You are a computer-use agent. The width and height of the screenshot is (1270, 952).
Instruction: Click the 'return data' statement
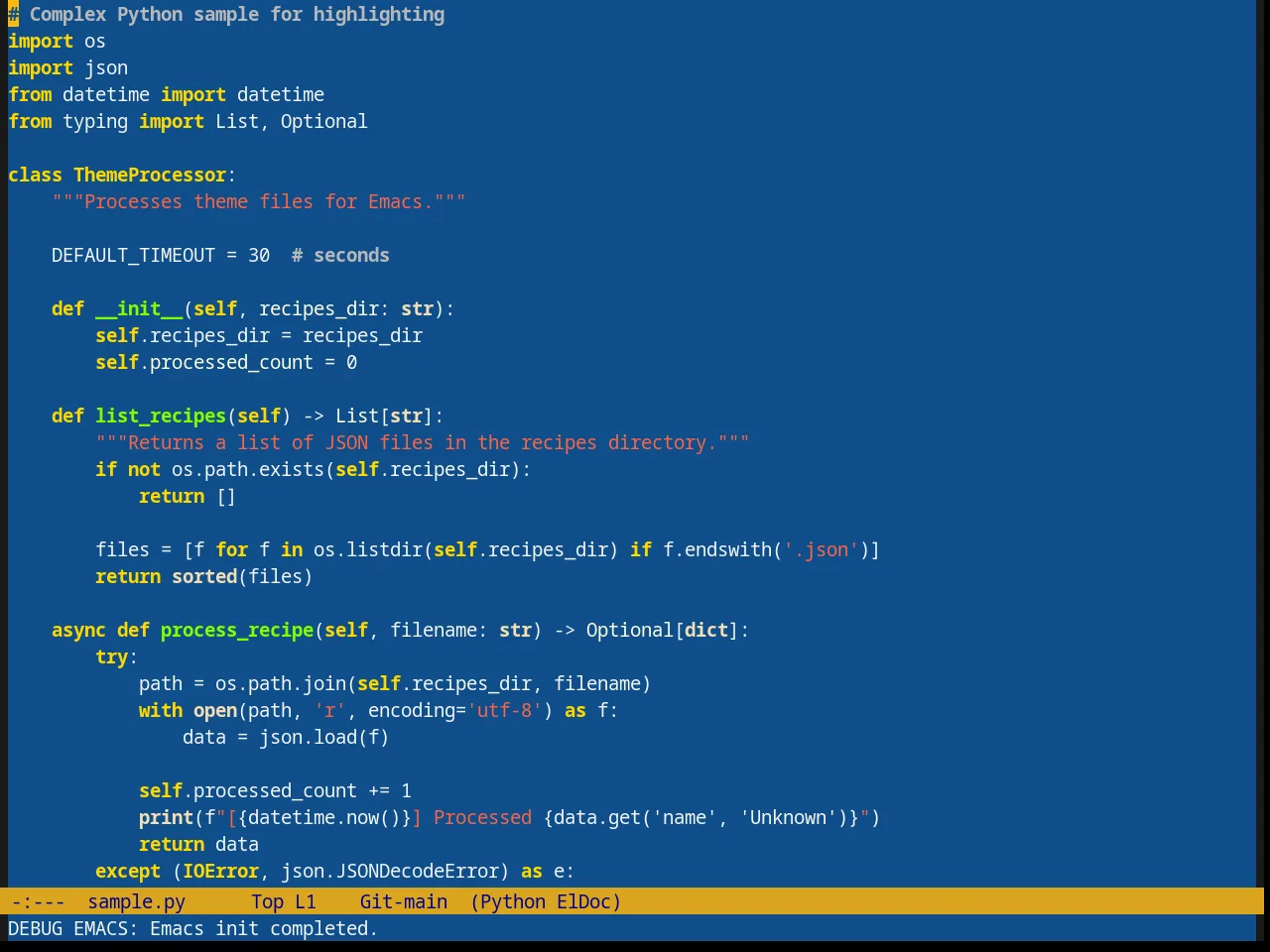click(x=198, y=844)
